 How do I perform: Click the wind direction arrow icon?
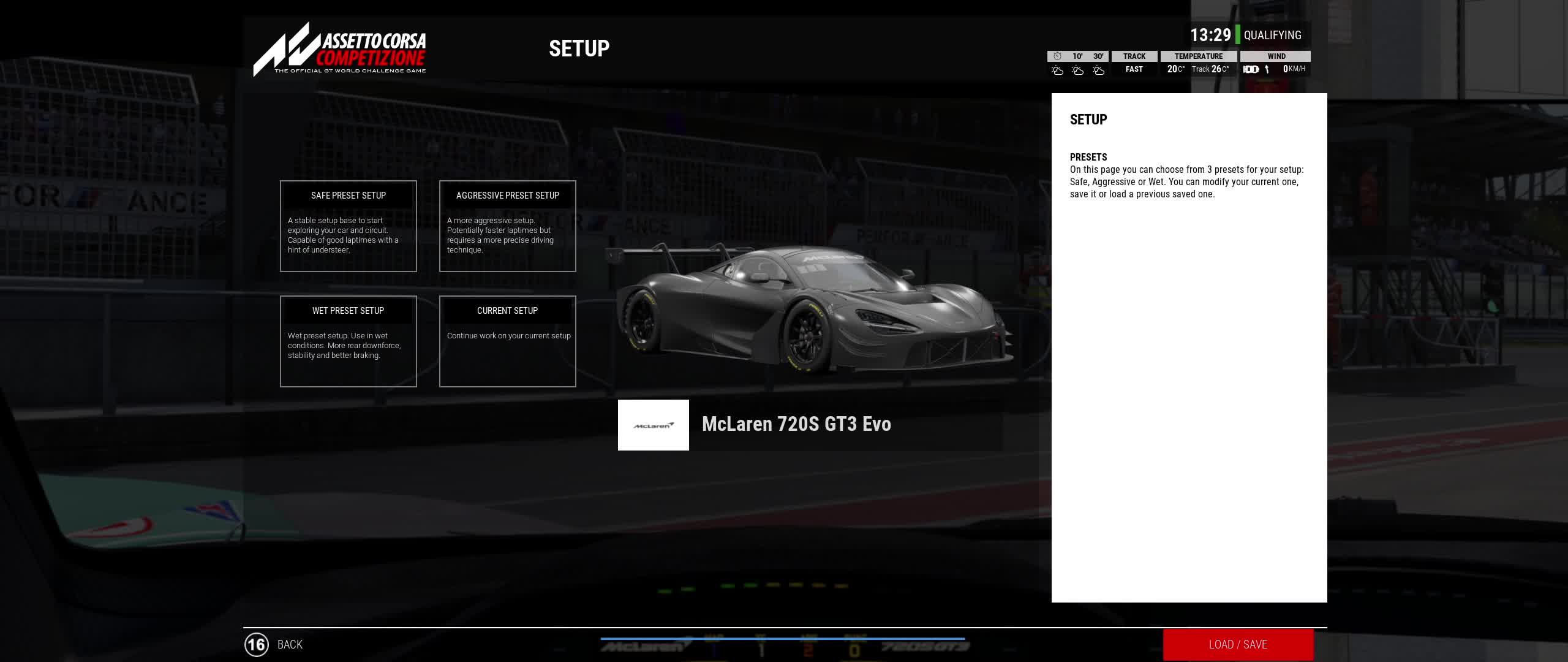[1267, 69]
